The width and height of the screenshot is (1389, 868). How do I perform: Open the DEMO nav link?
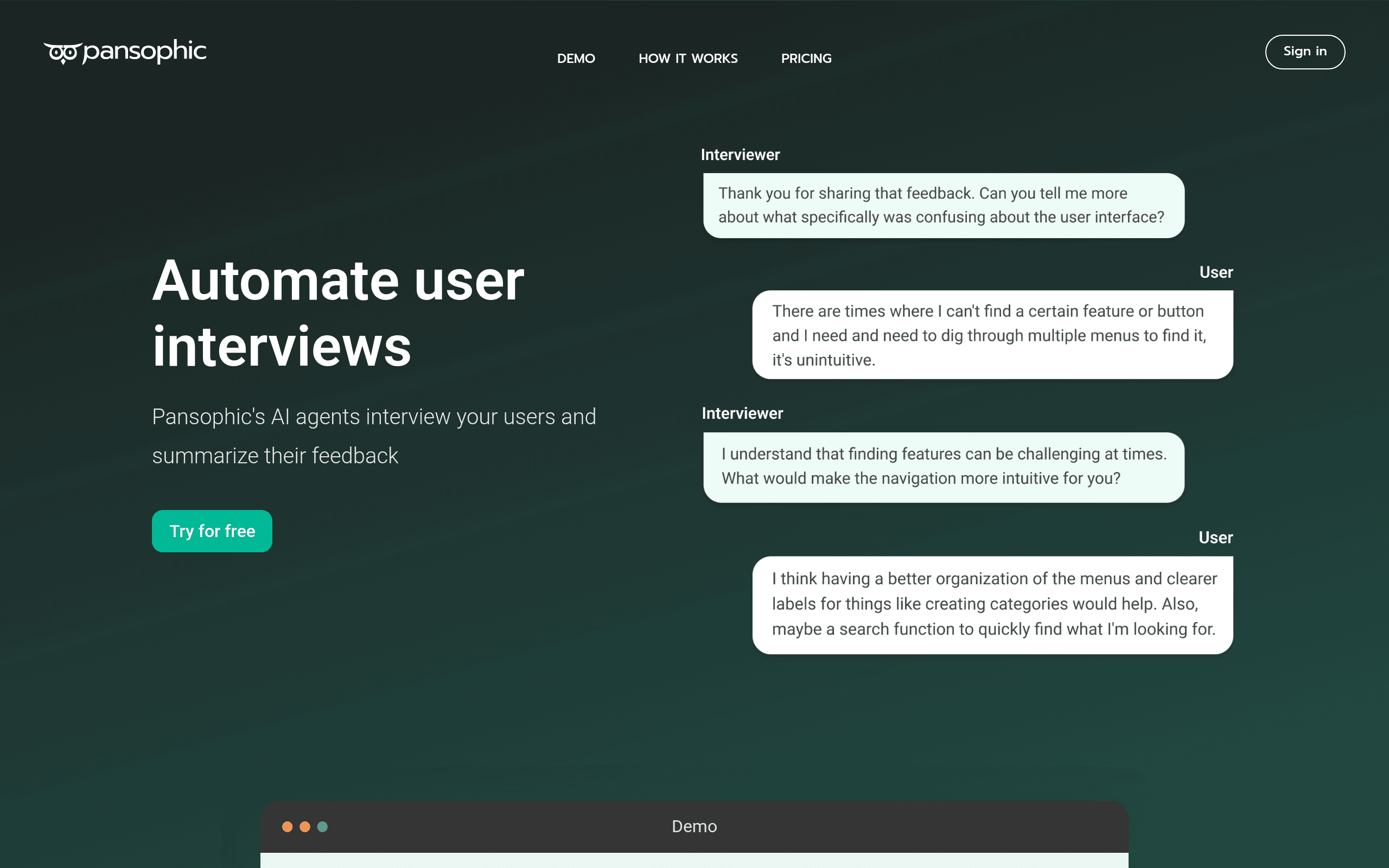(x=576, y=59)
